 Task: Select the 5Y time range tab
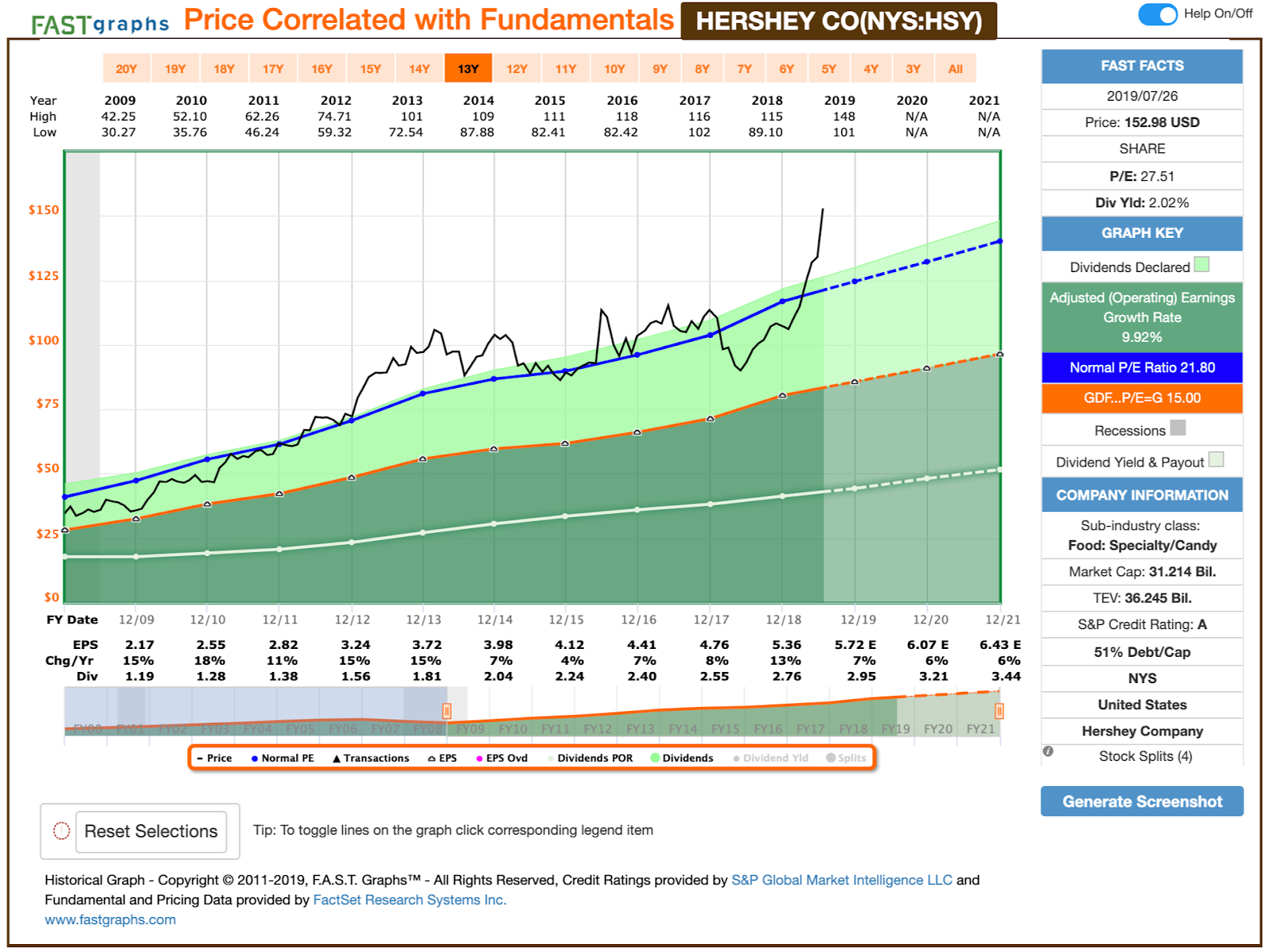pyautogui.click(x=829, y=68)
